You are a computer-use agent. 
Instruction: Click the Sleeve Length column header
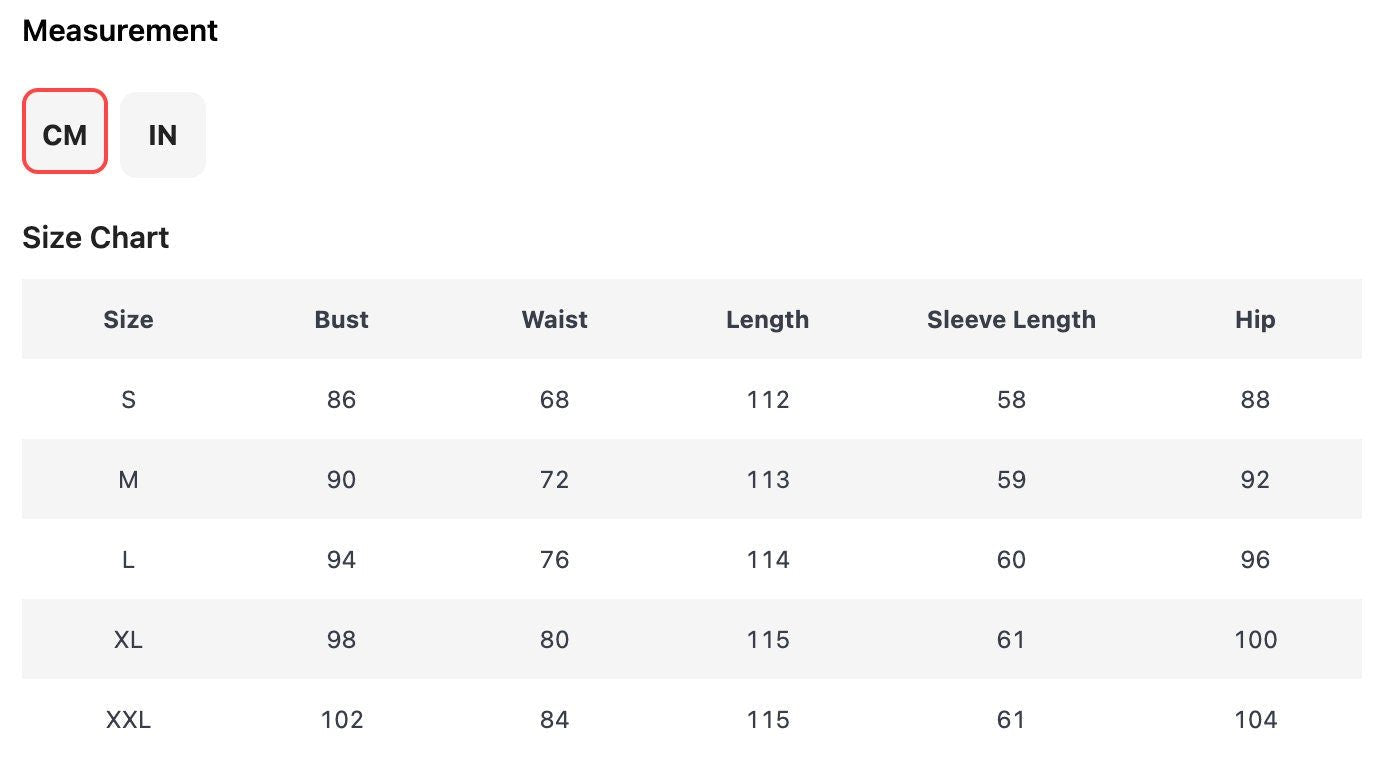1011,320
